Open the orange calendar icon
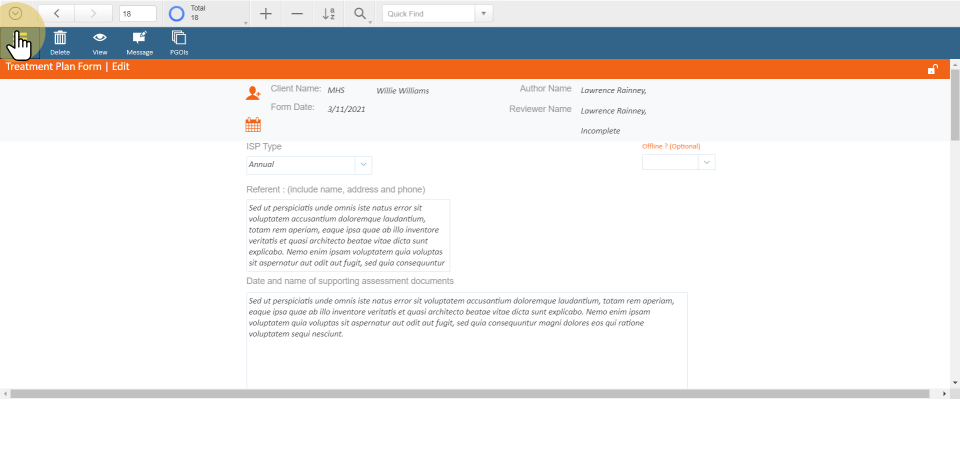The width and height of the screenshot is (960, 469). coord(253,125)
